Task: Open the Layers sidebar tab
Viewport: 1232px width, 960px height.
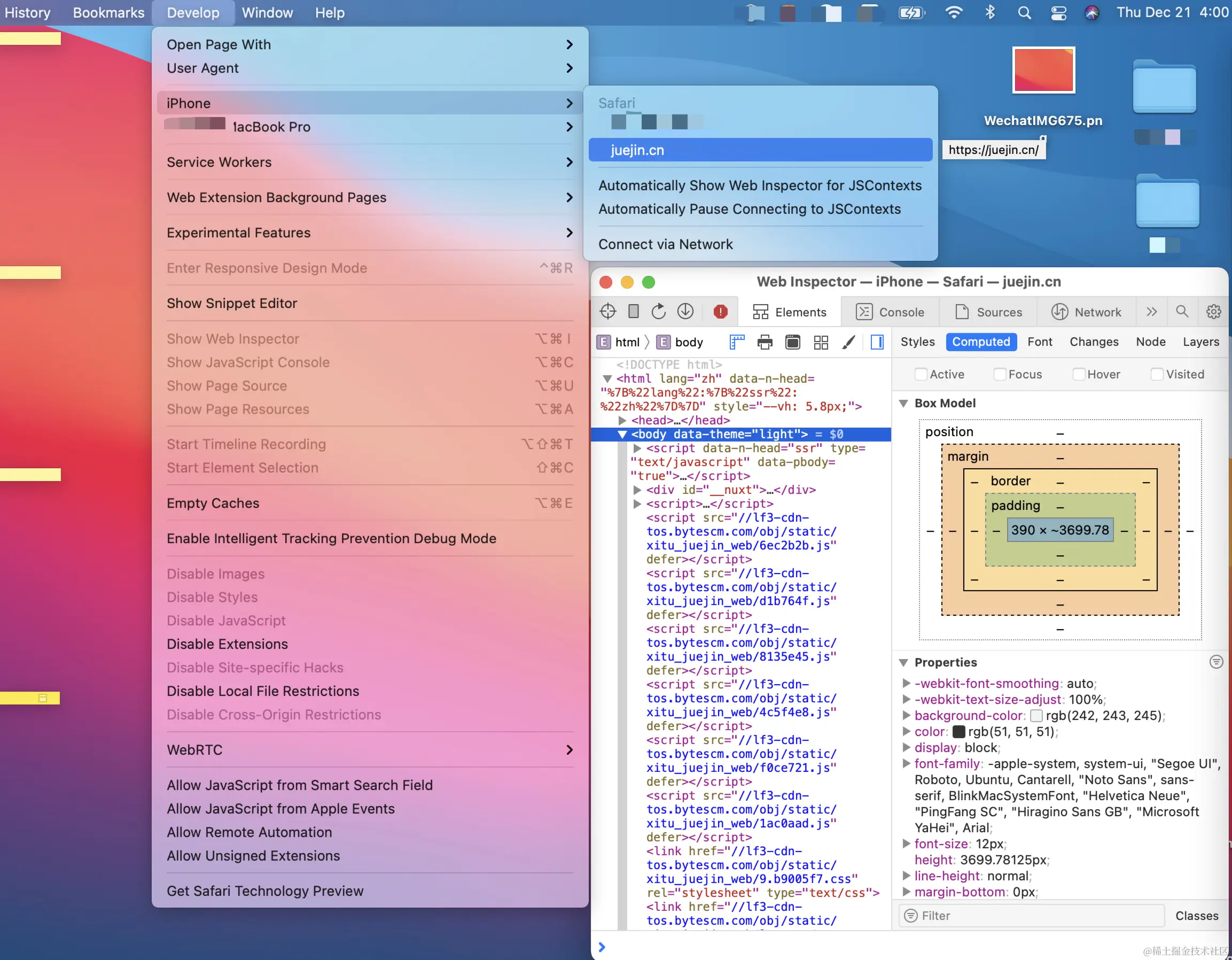Action: coord(1200,342)
